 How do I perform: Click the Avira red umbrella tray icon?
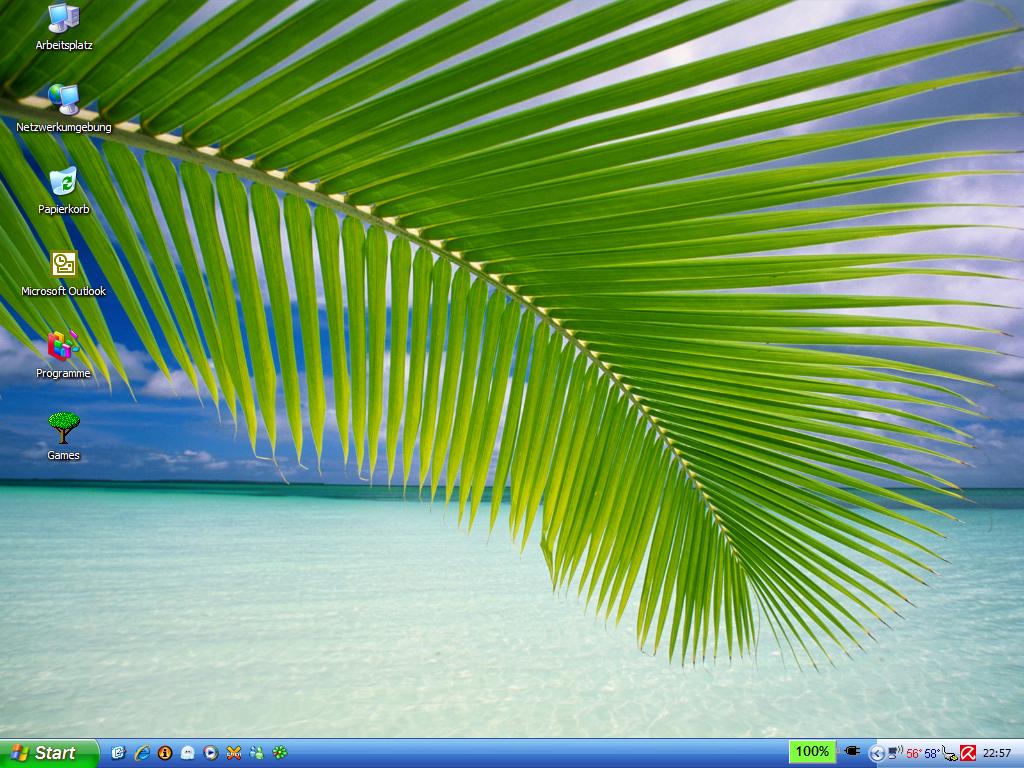968,753
